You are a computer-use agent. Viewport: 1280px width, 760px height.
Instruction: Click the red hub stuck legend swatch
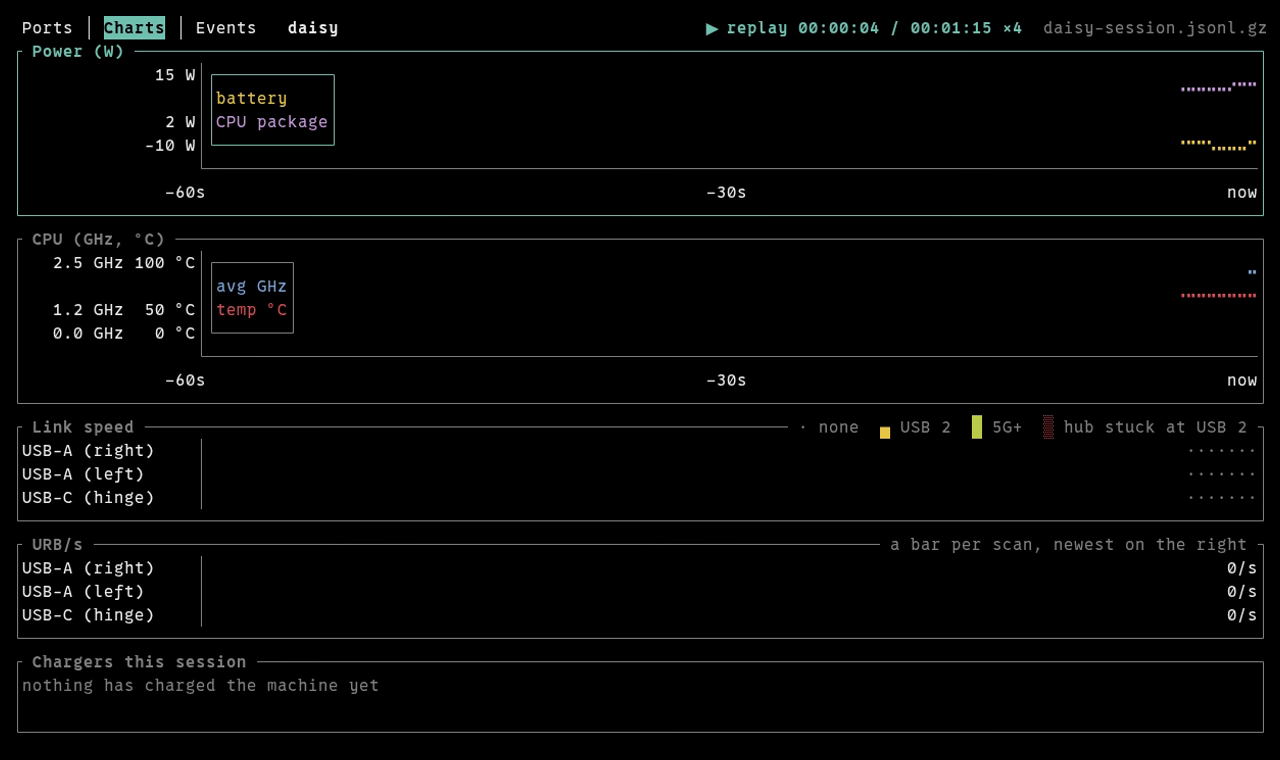[1048, 428]
